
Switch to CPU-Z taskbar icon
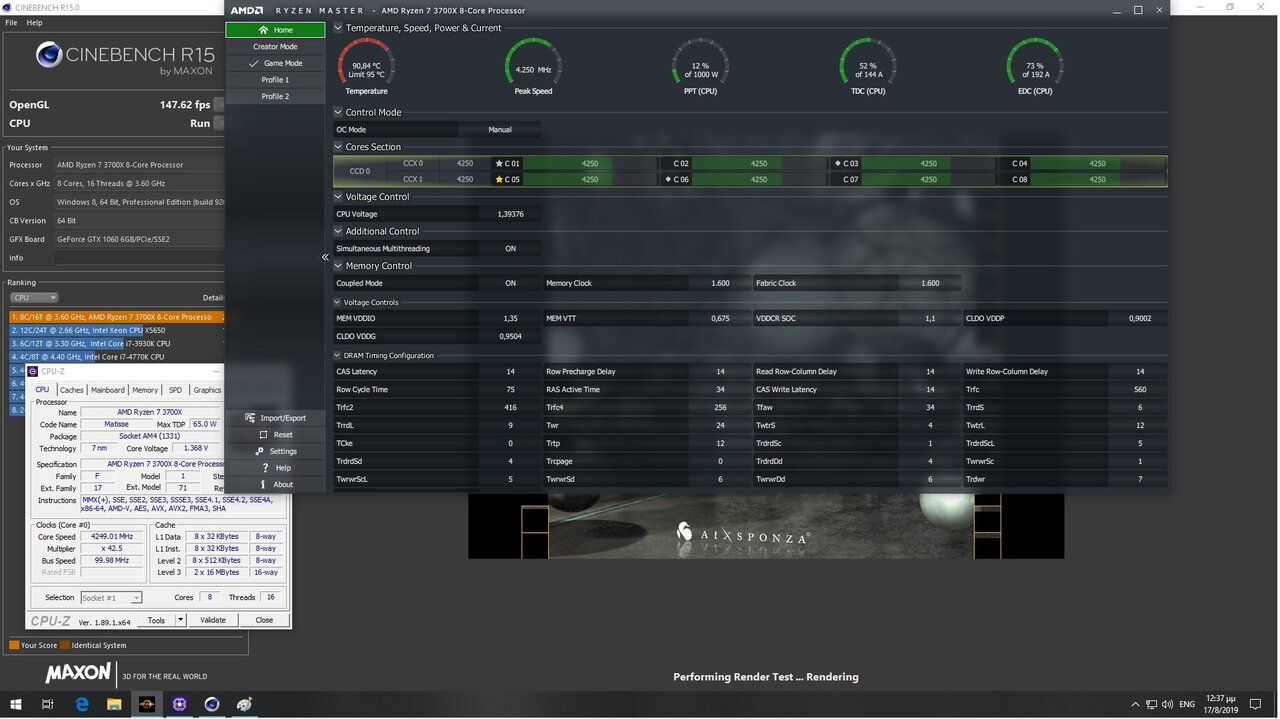coord(179,704)
